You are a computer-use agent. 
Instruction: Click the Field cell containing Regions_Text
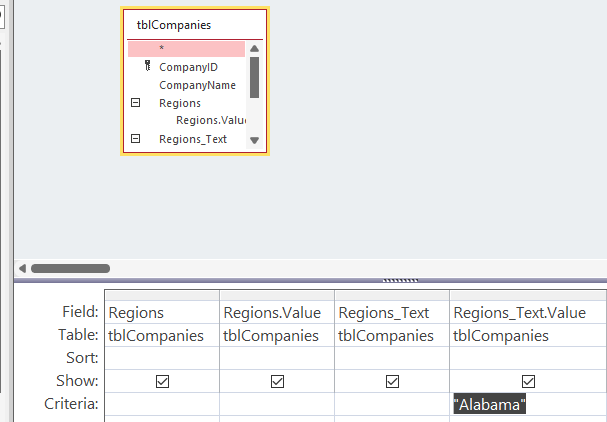click(392, 312)
